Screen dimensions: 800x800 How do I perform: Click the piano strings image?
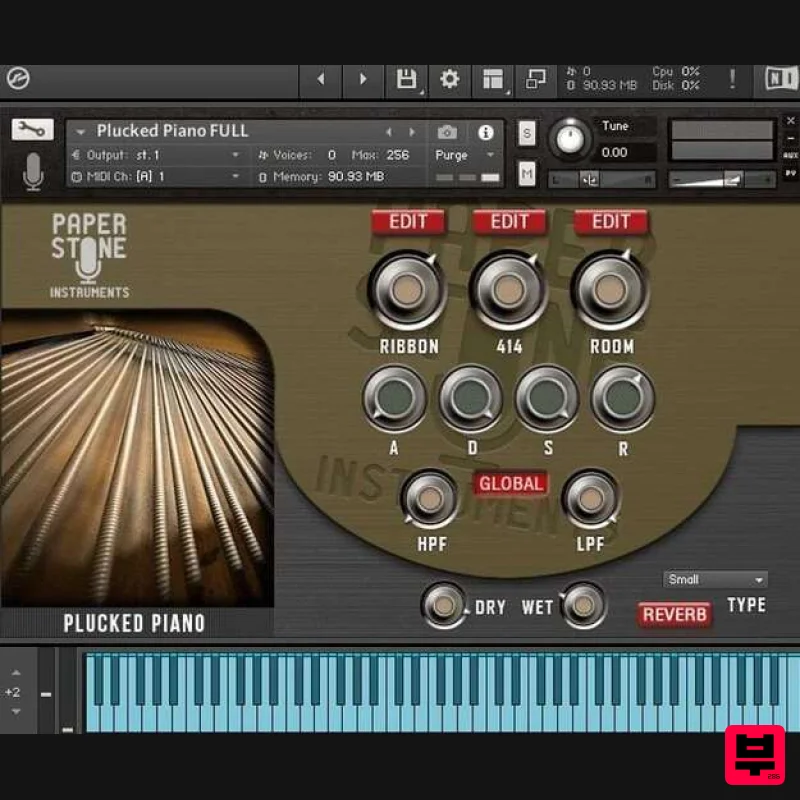click(137, 458)
